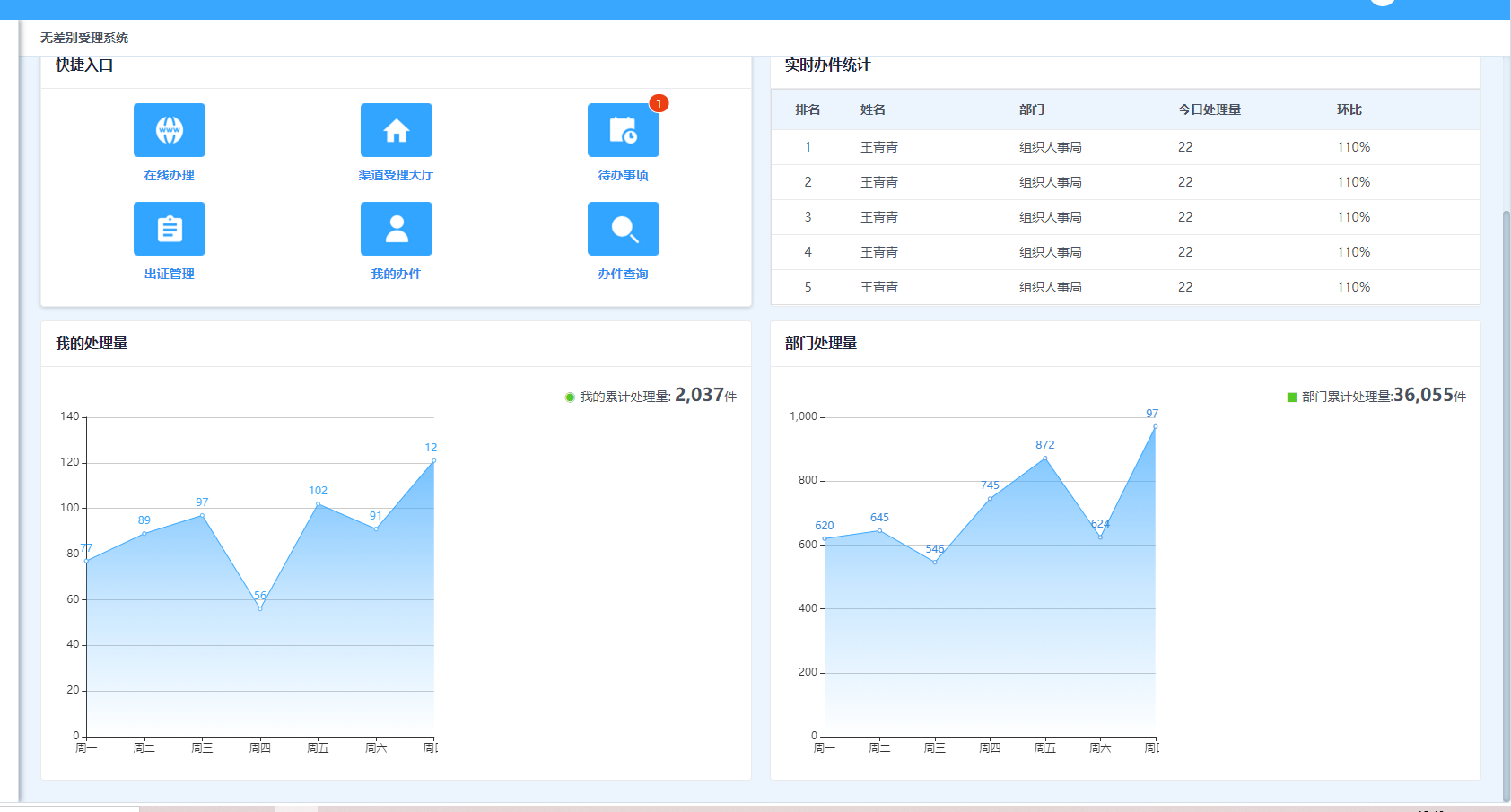Select 组织人事局 in rank 2 row
Screen dimensions: 1511x812
(1051, 182)
